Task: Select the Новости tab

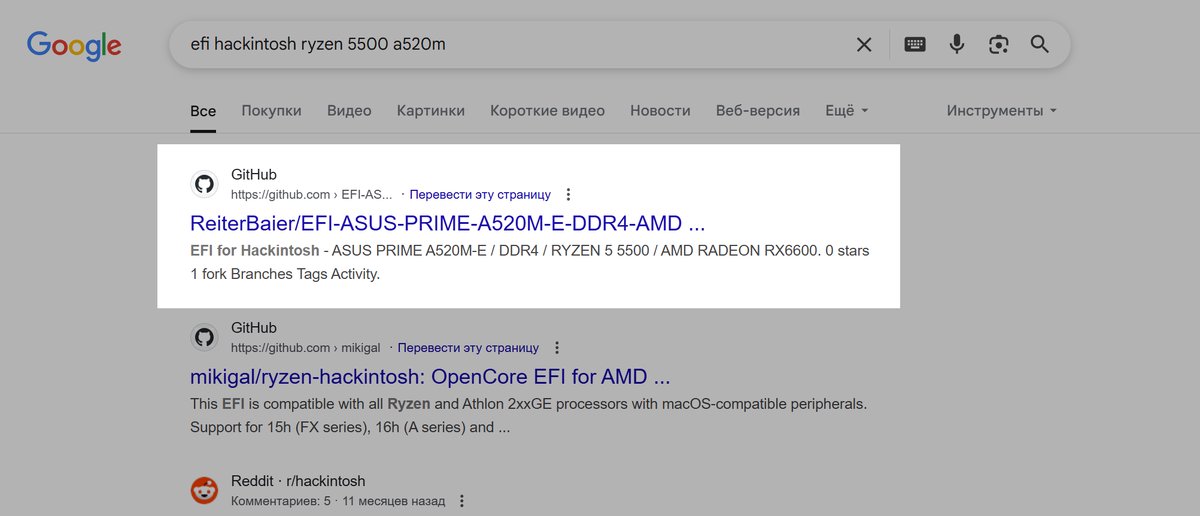Action: [x=660, y=111]
